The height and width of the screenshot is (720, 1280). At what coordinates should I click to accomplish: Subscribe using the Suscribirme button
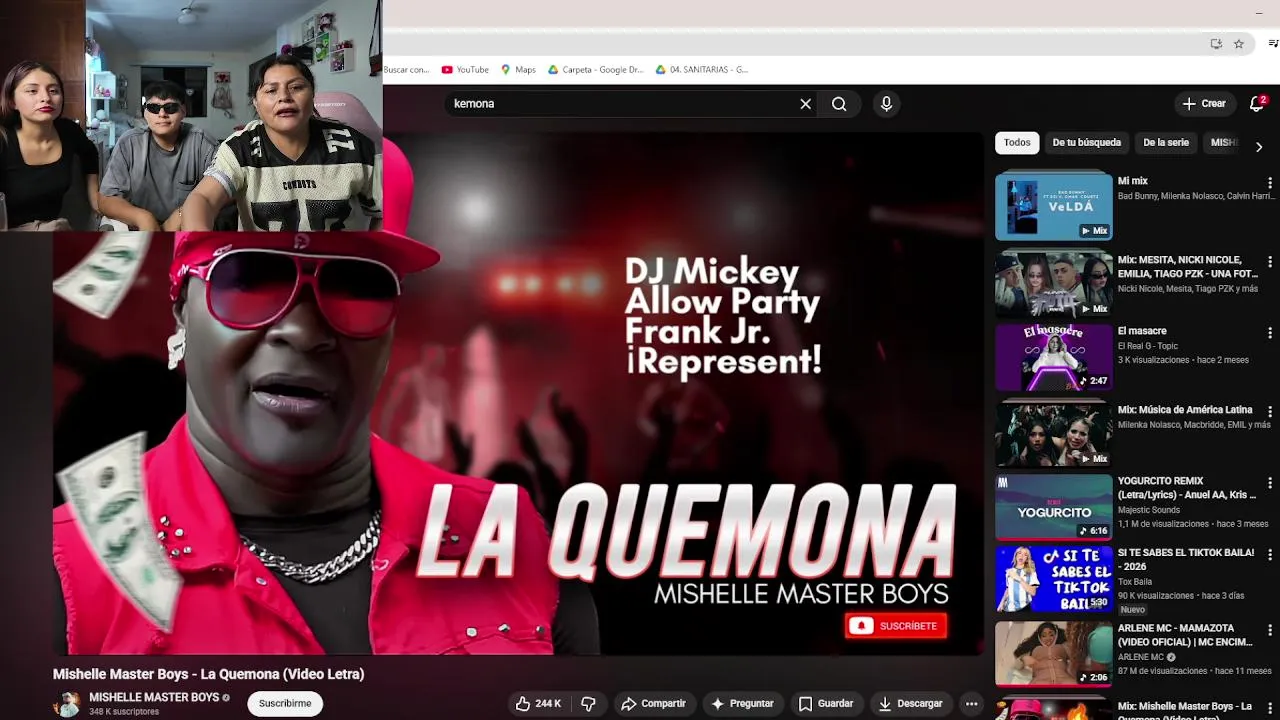(x=285, y=704)
